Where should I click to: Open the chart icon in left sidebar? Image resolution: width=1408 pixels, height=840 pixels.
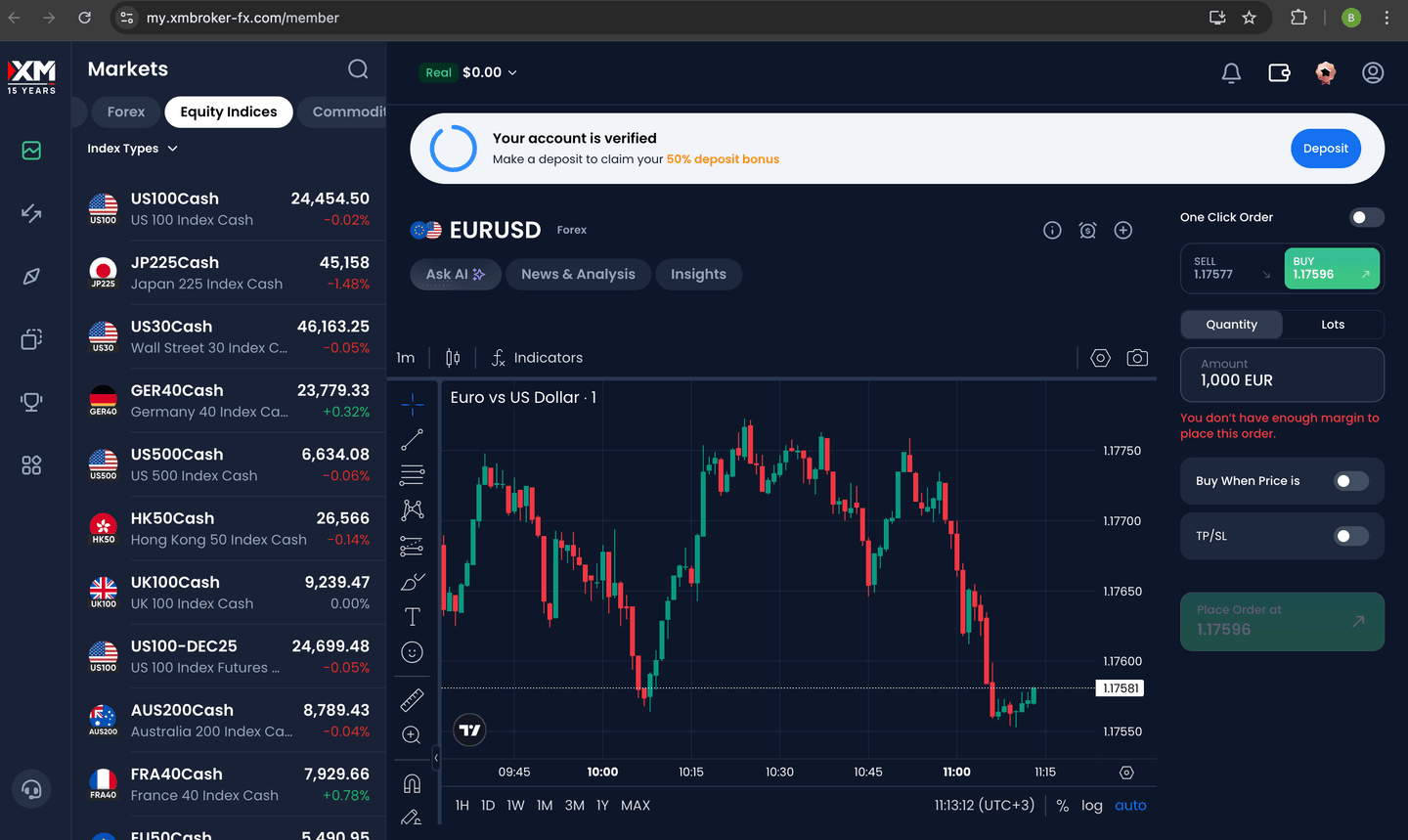click(x=31, y=151)
